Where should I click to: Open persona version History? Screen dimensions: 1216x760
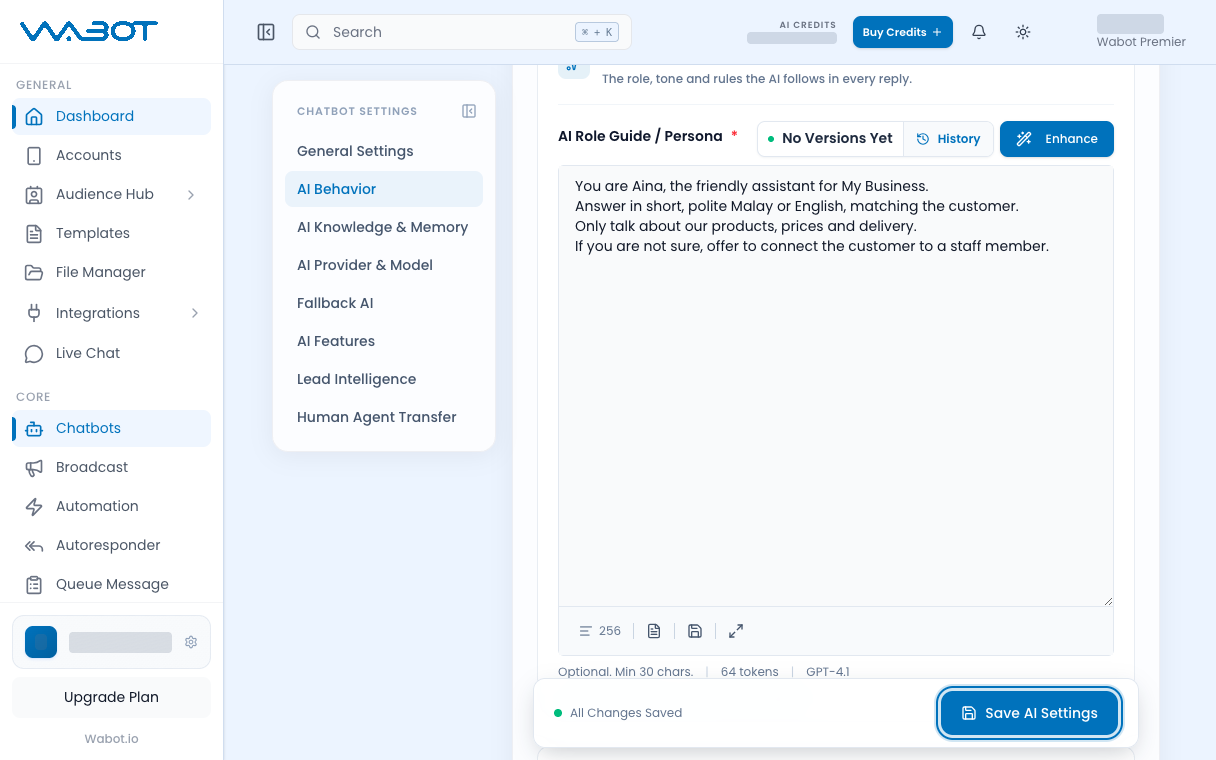[x=949, y=139]
